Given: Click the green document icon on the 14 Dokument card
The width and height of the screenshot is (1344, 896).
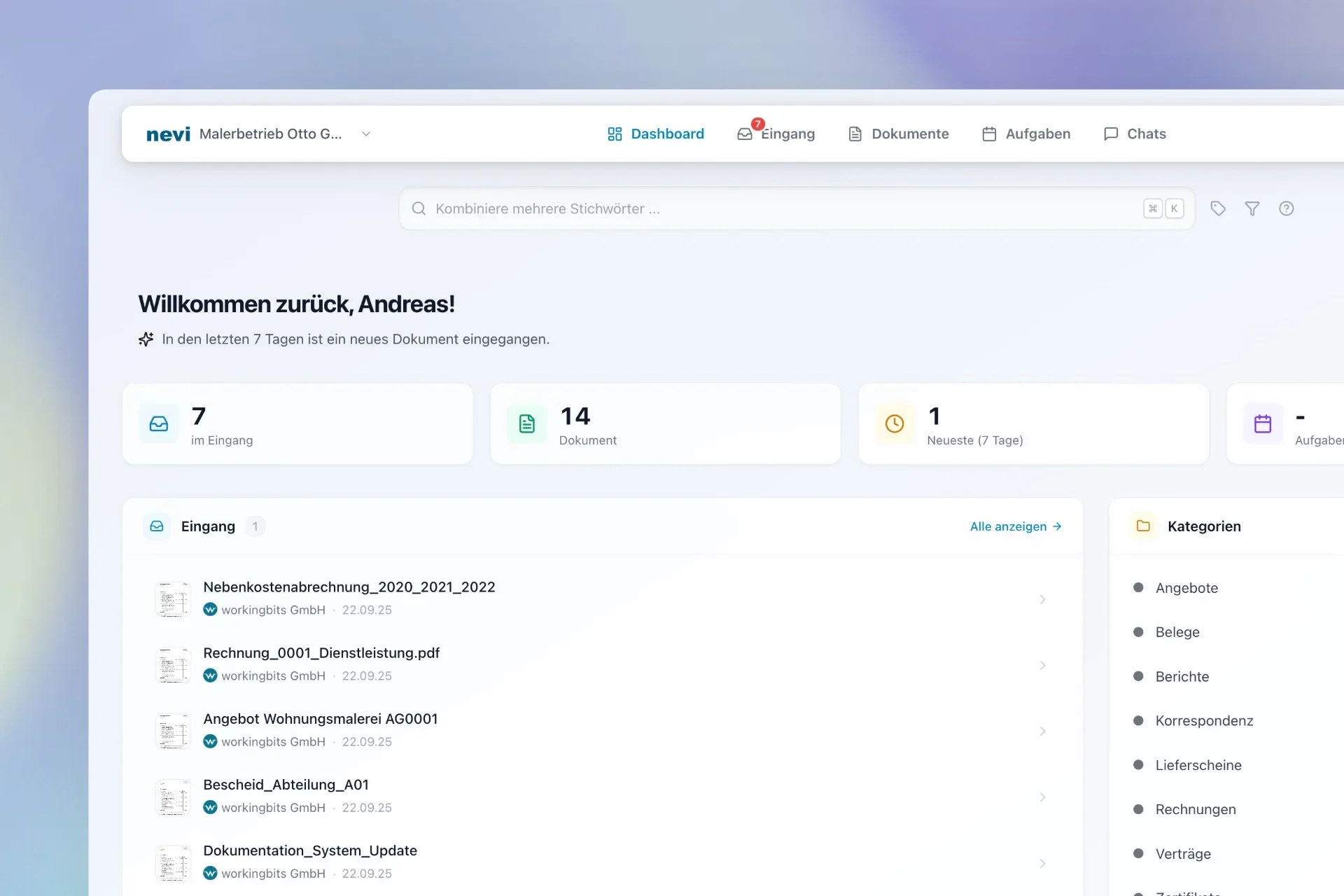Looking at the screenshot, I should [527, 423].
